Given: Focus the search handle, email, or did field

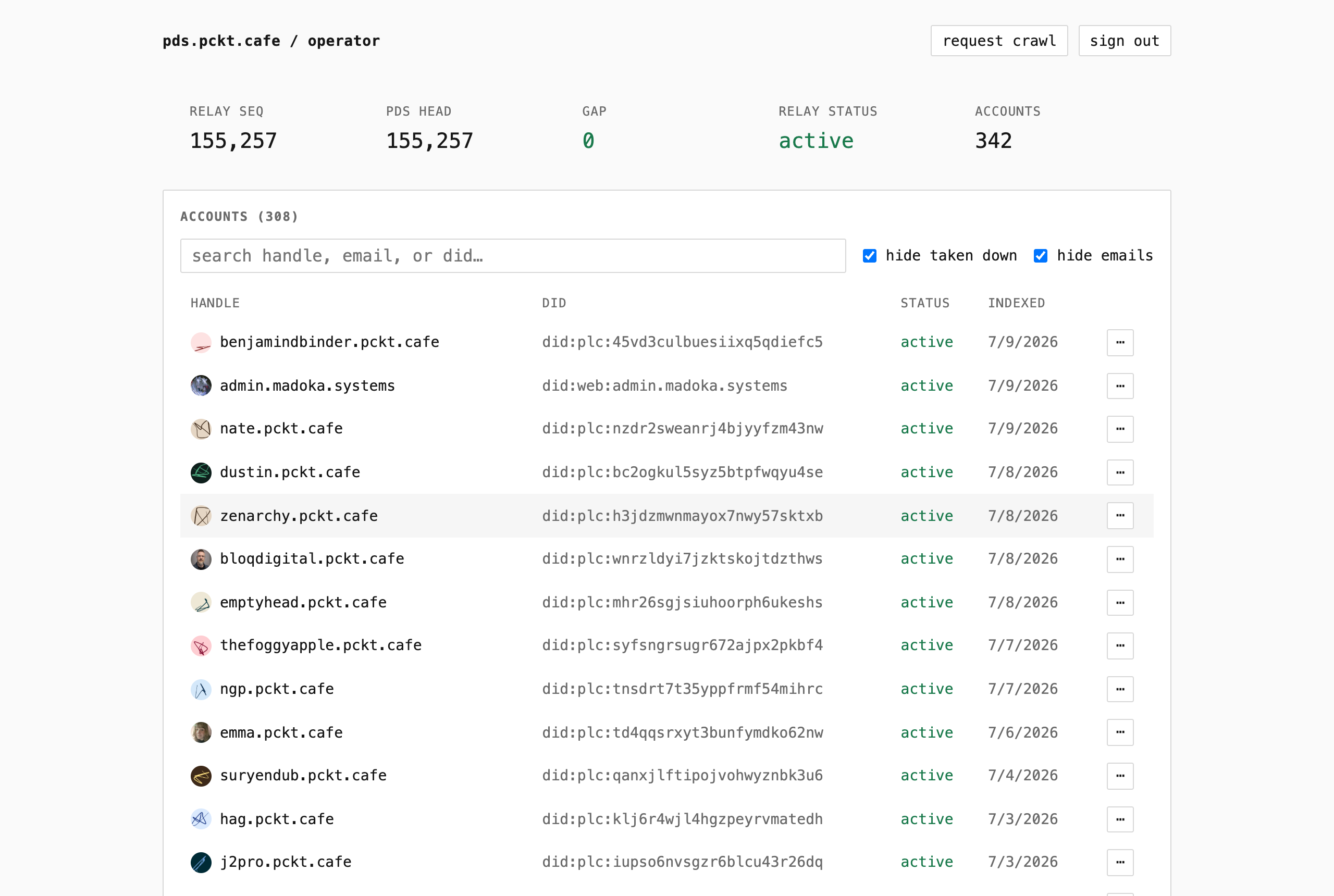Looking at the screenshot, I should [x=513, y=256].
